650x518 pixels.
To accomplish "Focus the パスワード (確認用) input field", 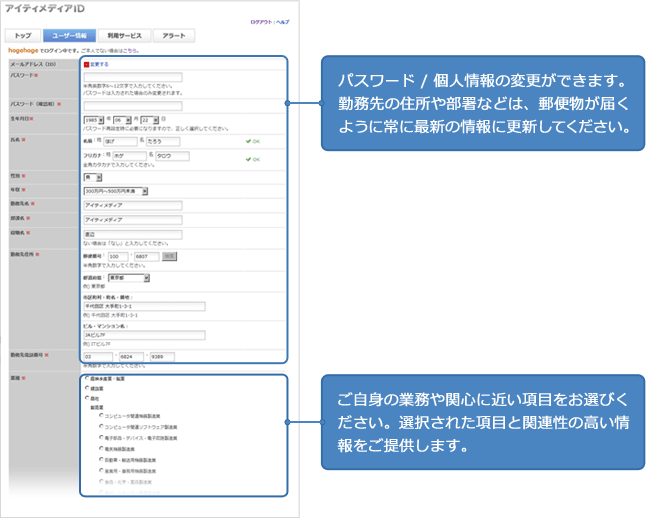I will pos(133,106).
